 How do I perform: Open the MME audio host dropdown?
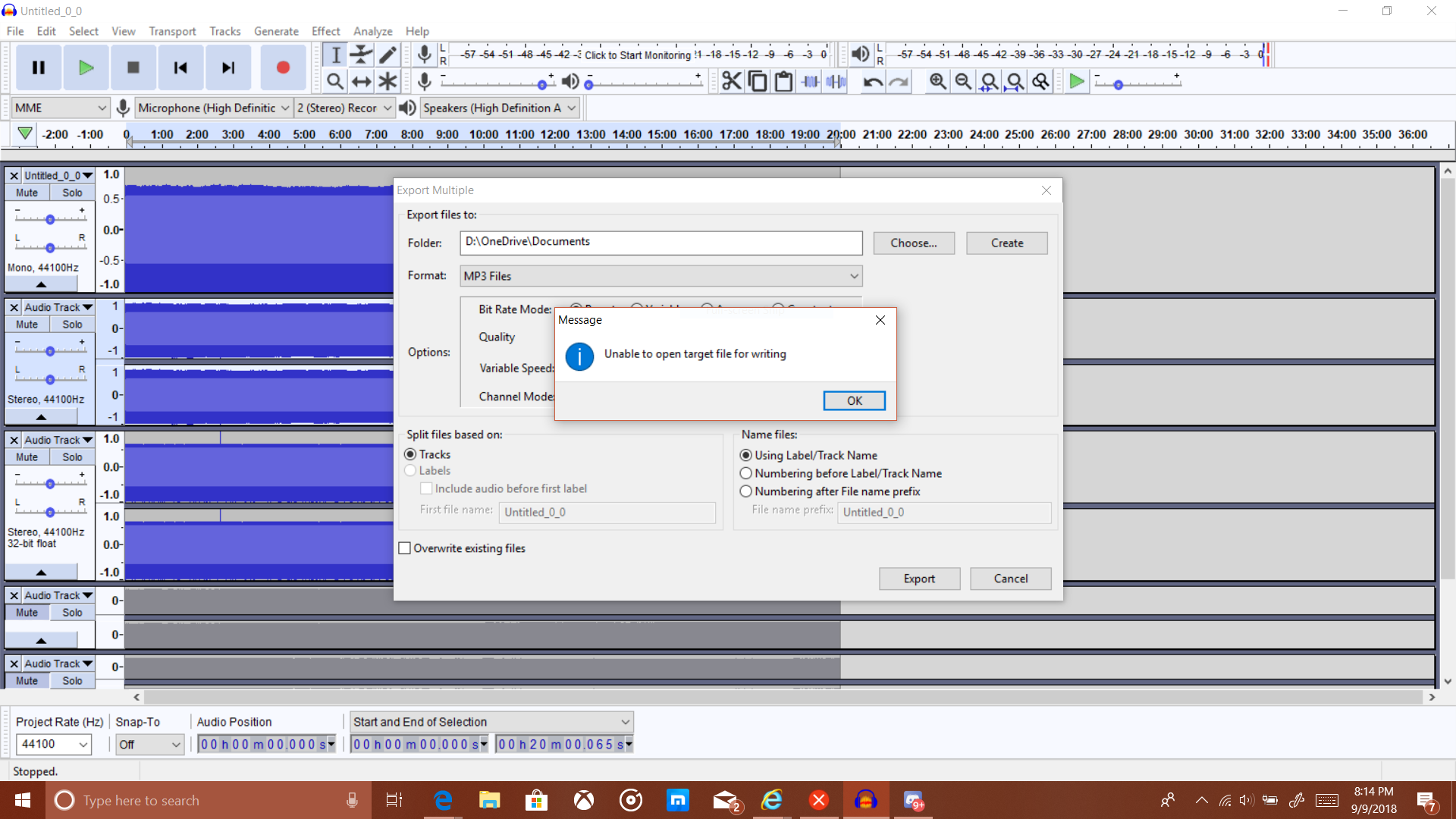point(61,108)
